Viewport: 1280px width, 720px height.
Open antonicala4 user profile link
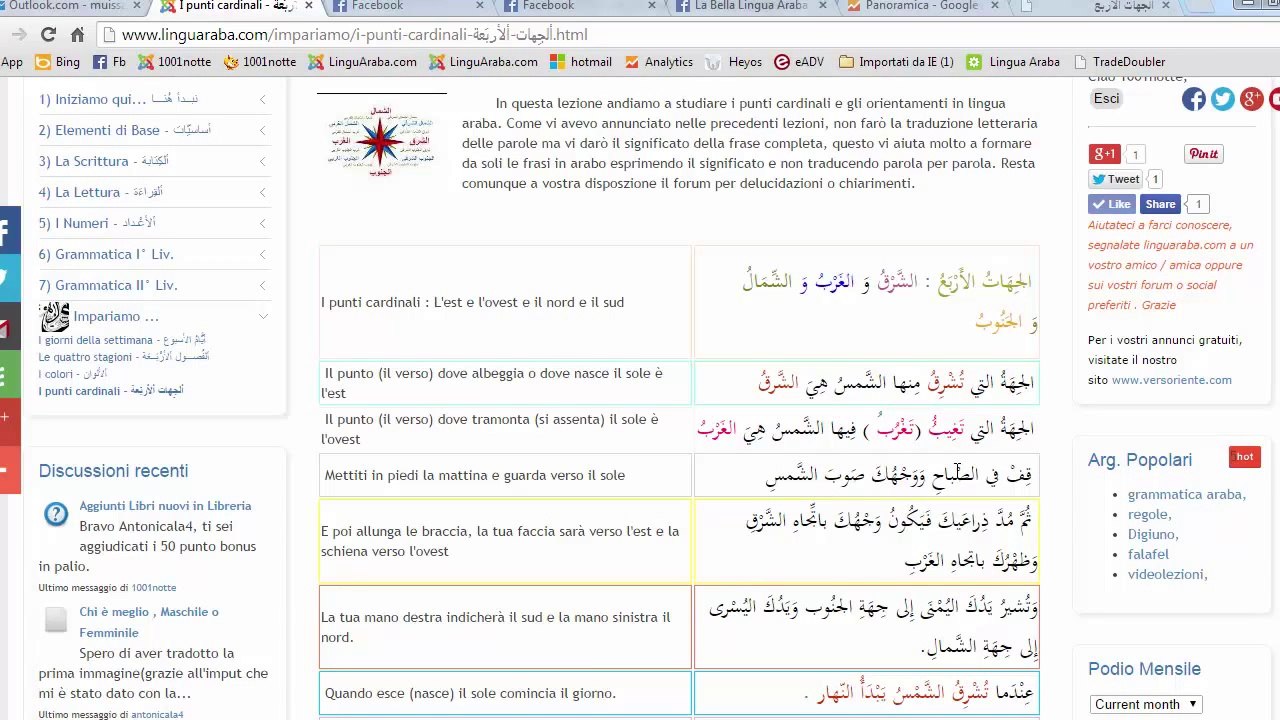click(x=157, y=715)
